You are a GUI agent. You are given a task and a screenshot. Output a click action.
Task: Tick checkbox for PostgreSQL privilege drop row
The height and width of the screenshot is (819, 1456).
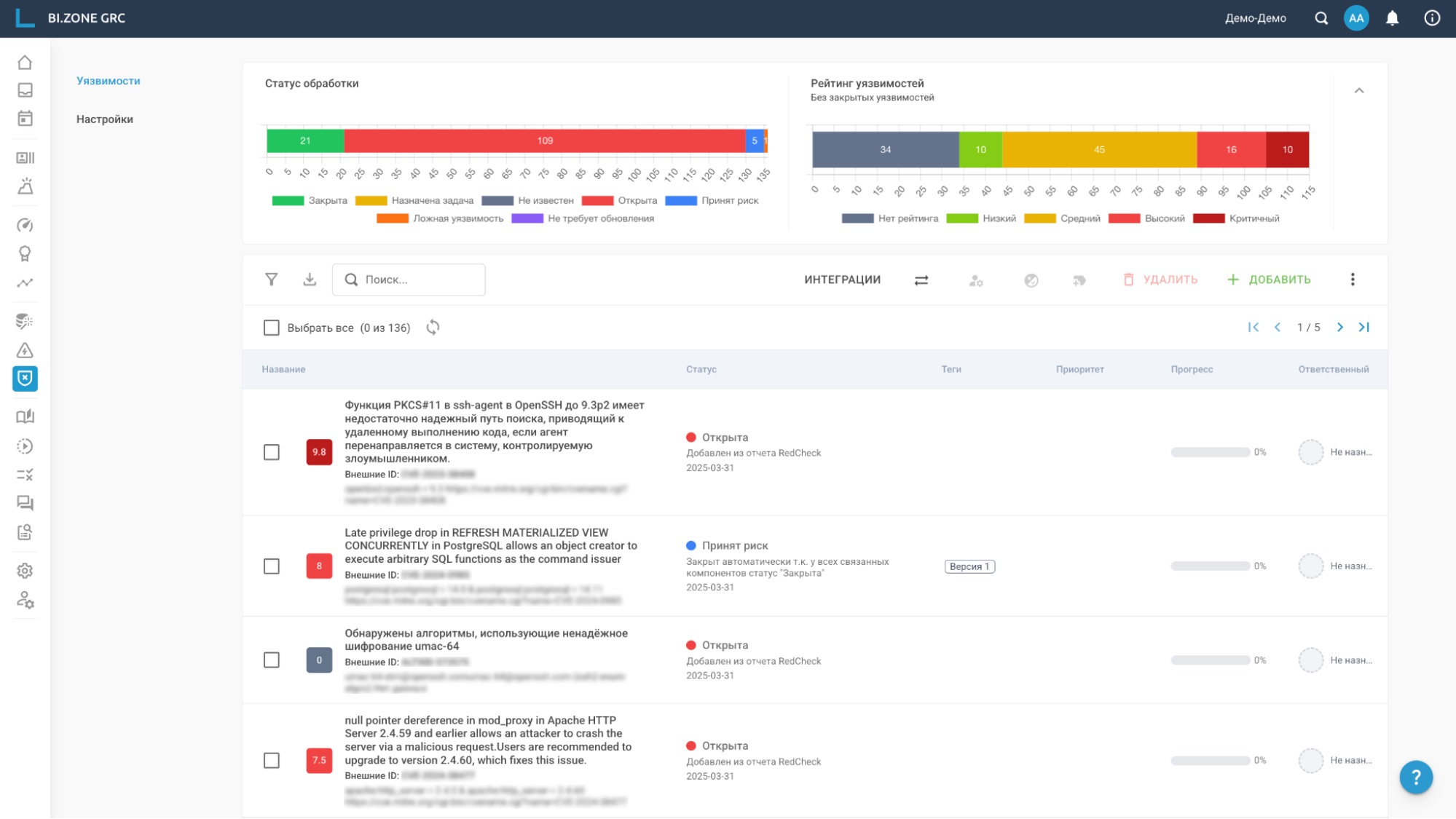(x=272, y=566)
